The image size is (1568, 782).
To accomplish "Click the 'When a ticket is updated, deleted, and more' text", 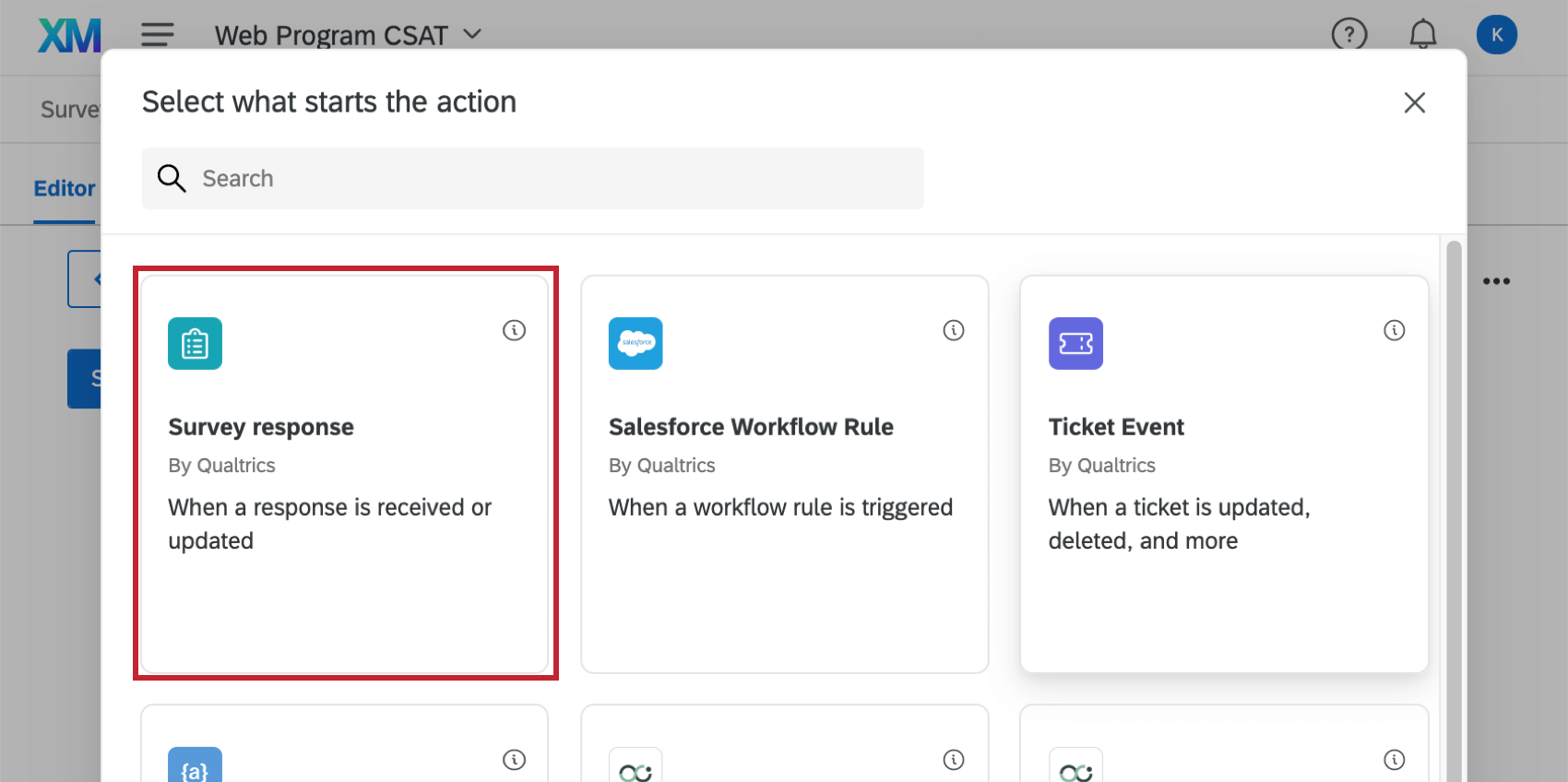I will 1179,524.
